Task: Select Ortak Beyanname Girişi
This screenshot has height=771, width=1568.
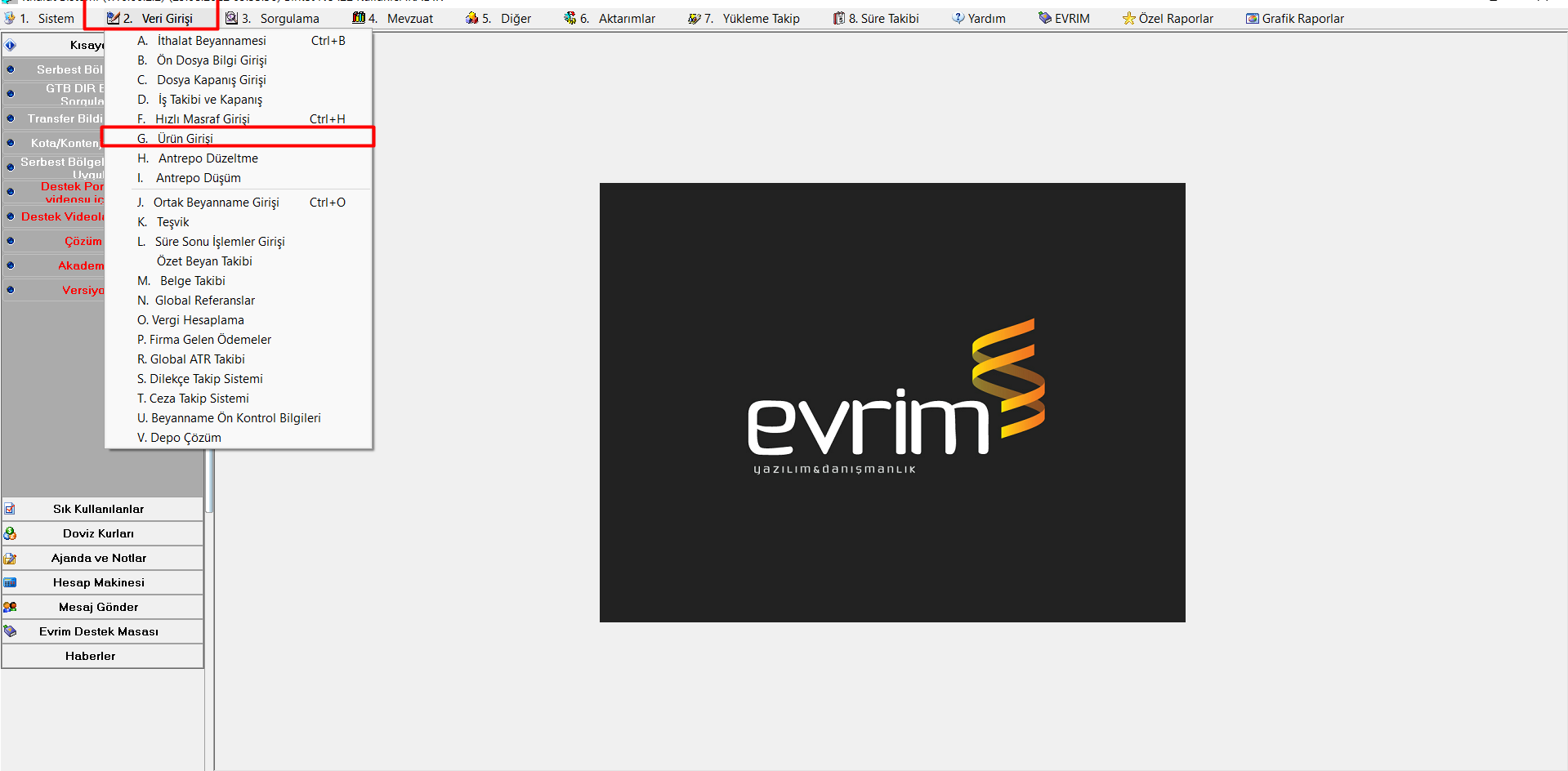Action: [x=239, y=203]
